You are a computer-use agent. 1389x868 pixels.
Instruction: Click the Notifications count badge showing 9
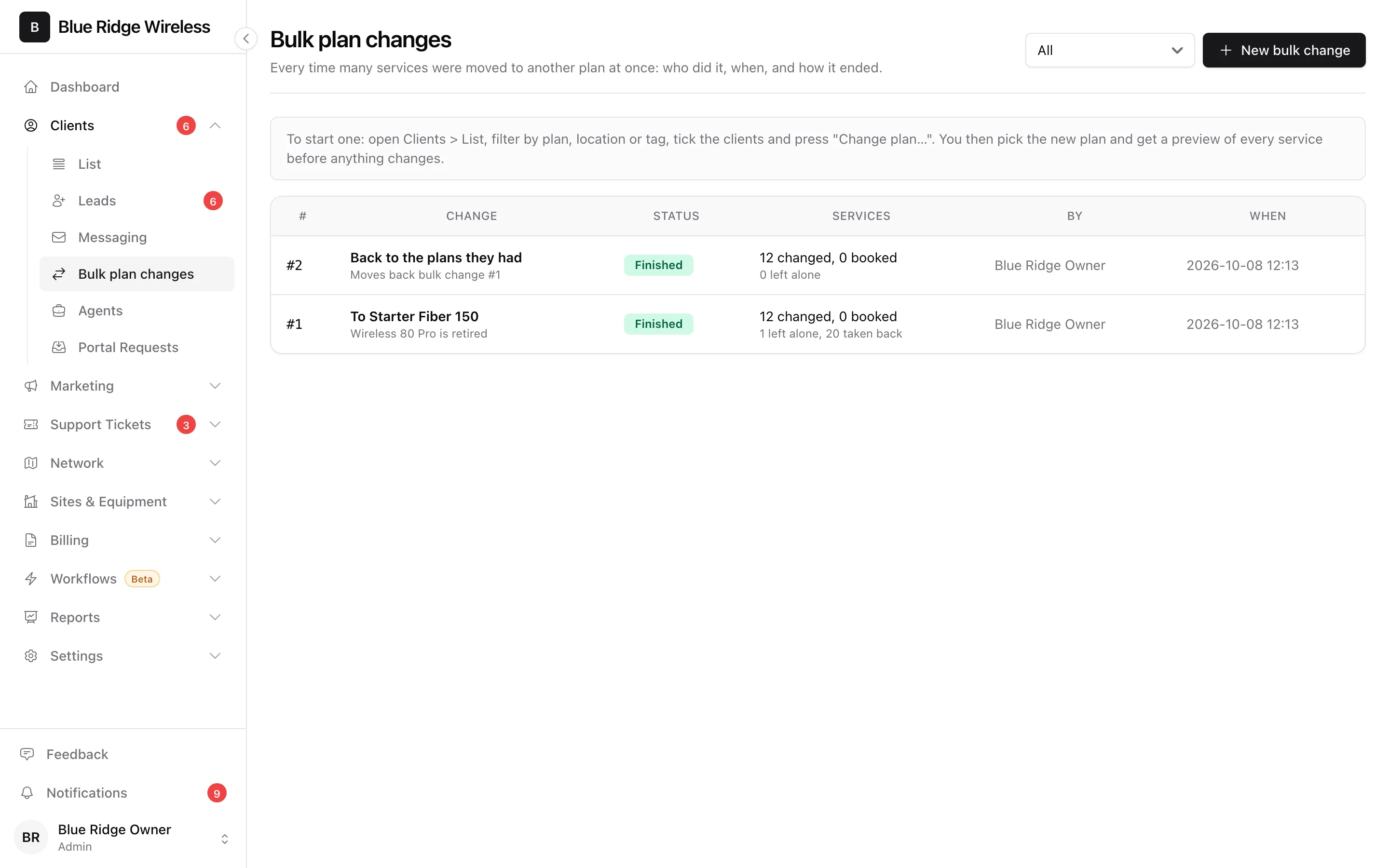[x=217, y=793]
